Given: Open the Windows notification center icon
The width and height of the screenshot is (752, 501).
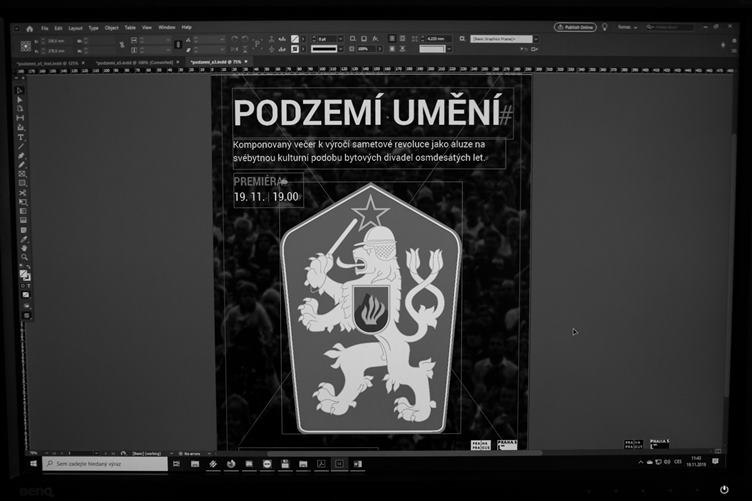Looking at the screenshot, I should click(x=716, y=462).
